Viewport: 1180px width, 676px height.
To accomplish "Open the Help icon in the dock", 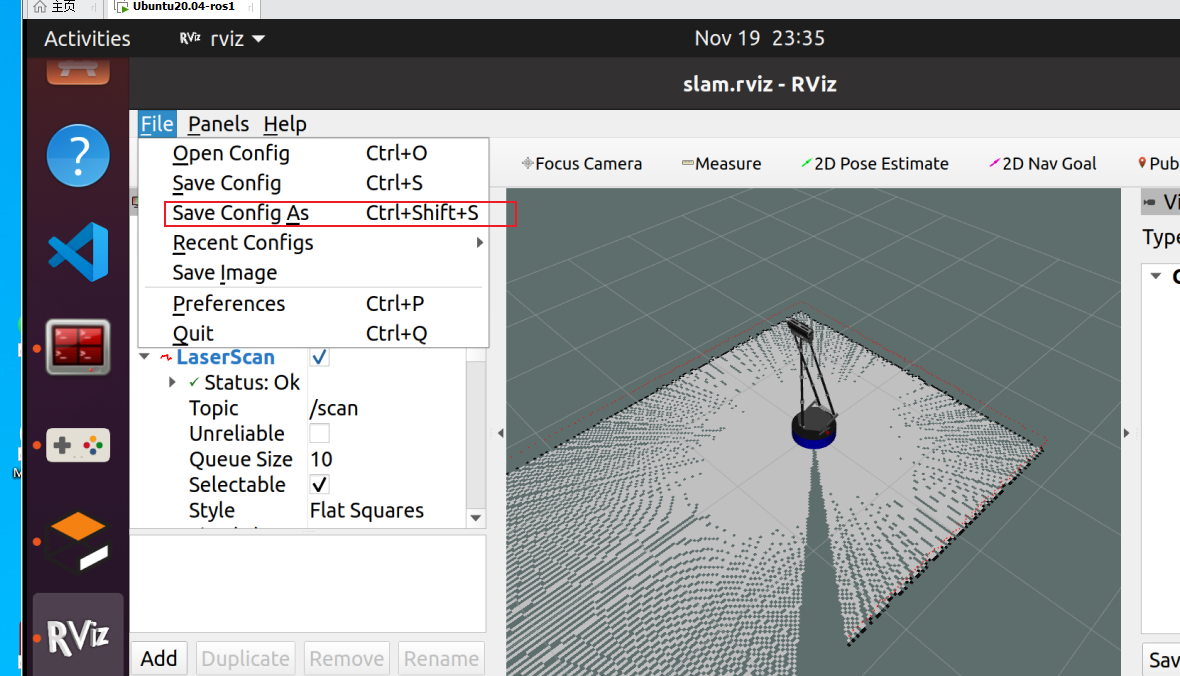I will pos(78,156).
